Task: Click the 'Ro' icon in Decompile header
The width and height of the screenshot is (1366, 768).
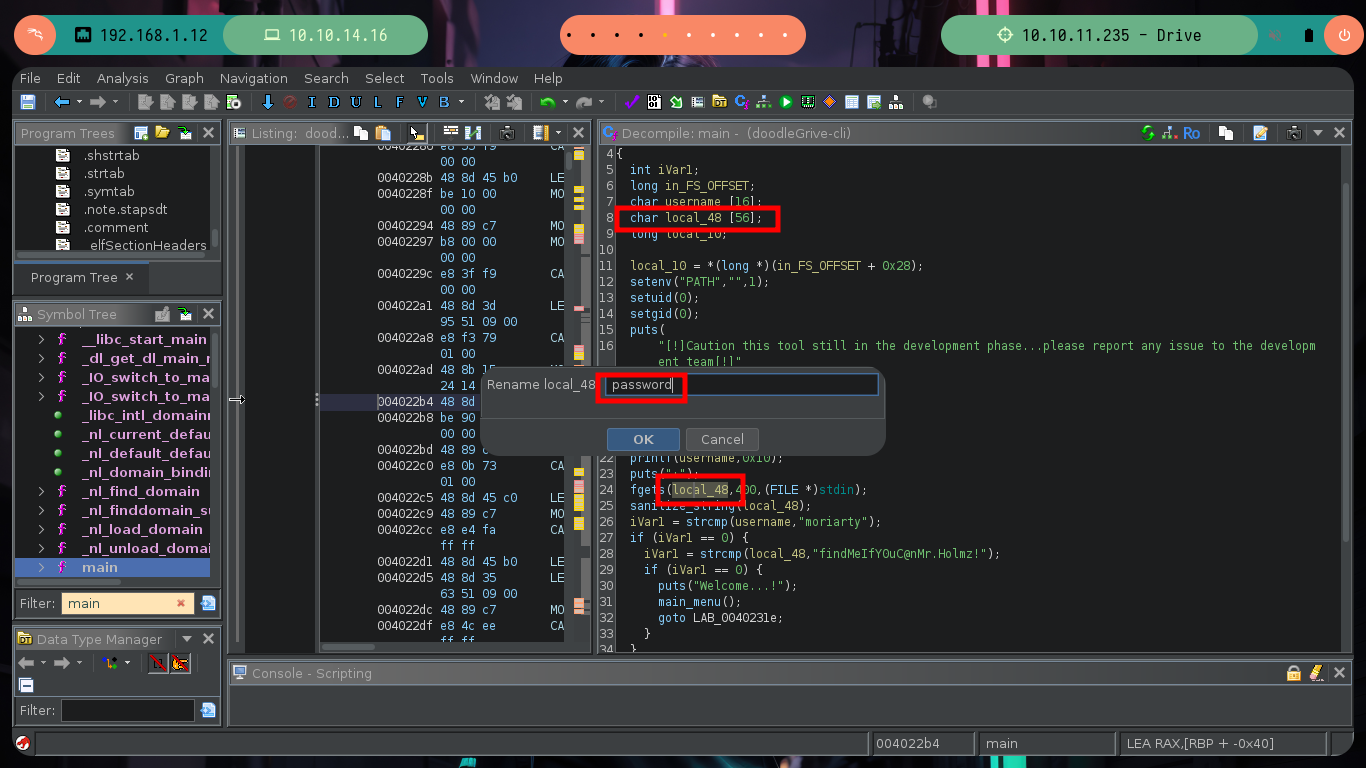Action: click(1191, 133)
